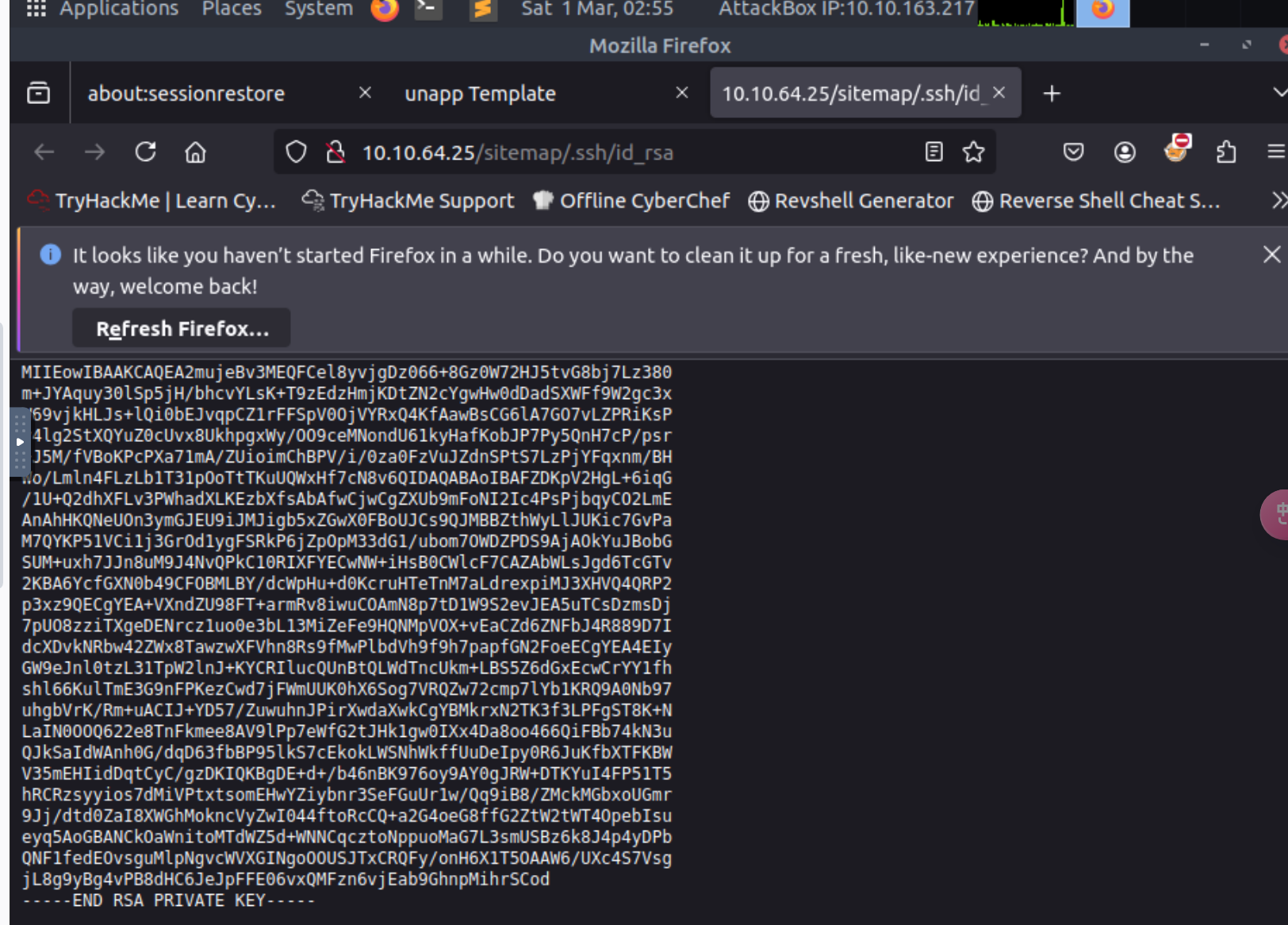
Task: Click the info icon in the notification bar
Action: tap(50, 255)
